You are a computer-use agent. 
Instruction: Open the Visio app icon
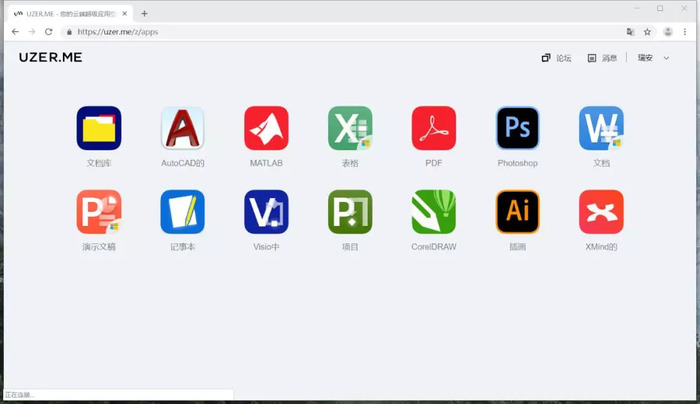(266, 212)
